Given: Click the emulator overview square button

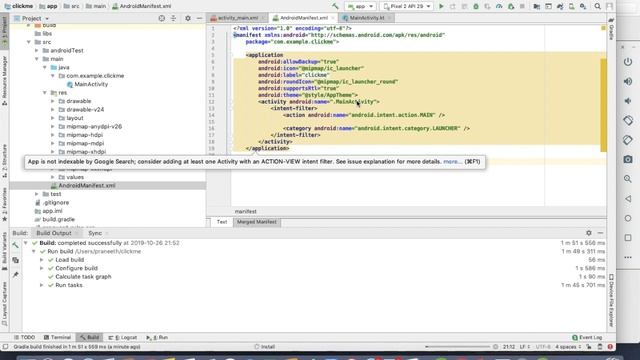Looking at the screenshot, I should [x=628, y=238].
